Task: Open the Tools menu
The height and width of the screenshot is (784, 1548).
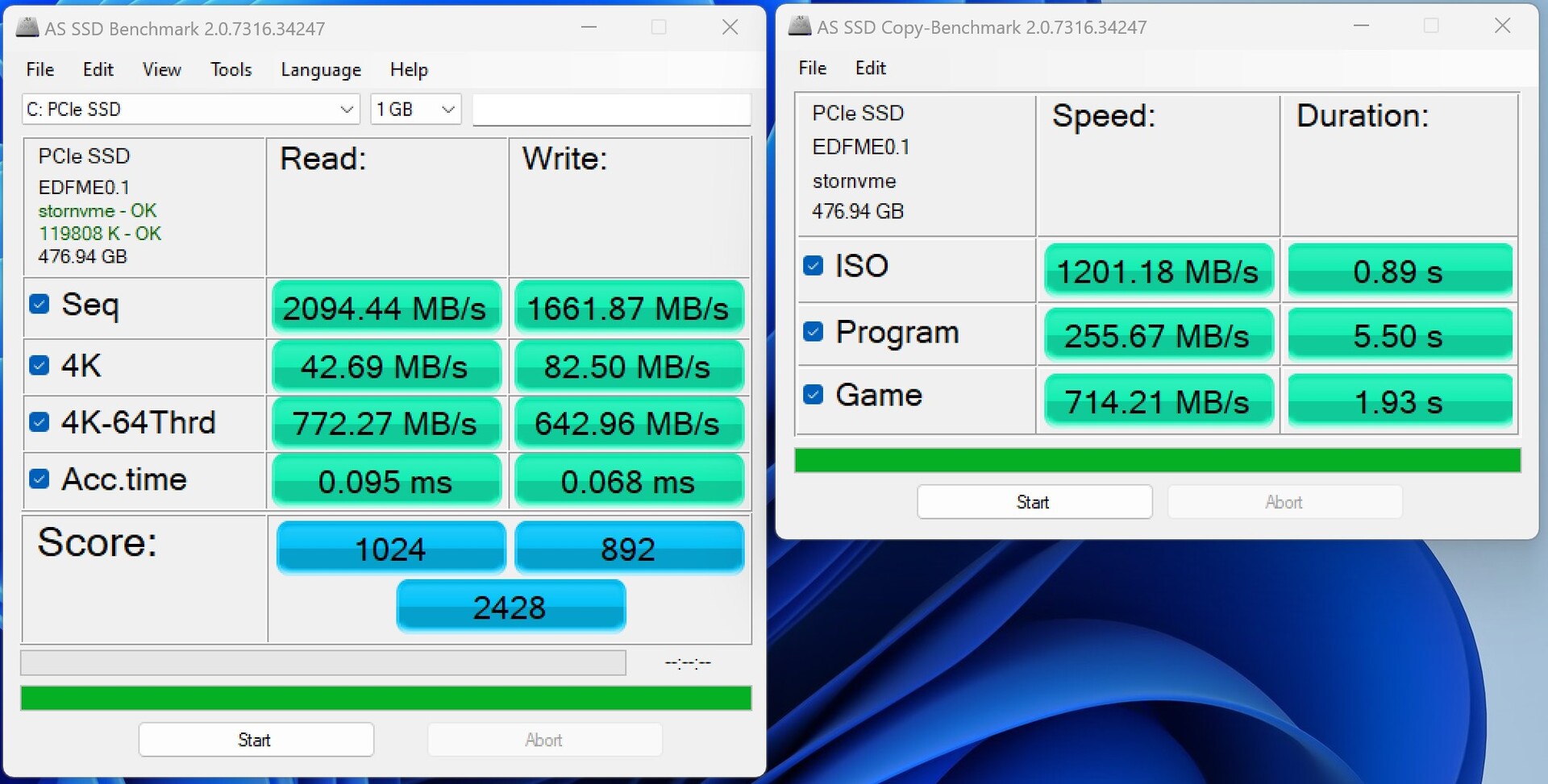Action: 231,70
